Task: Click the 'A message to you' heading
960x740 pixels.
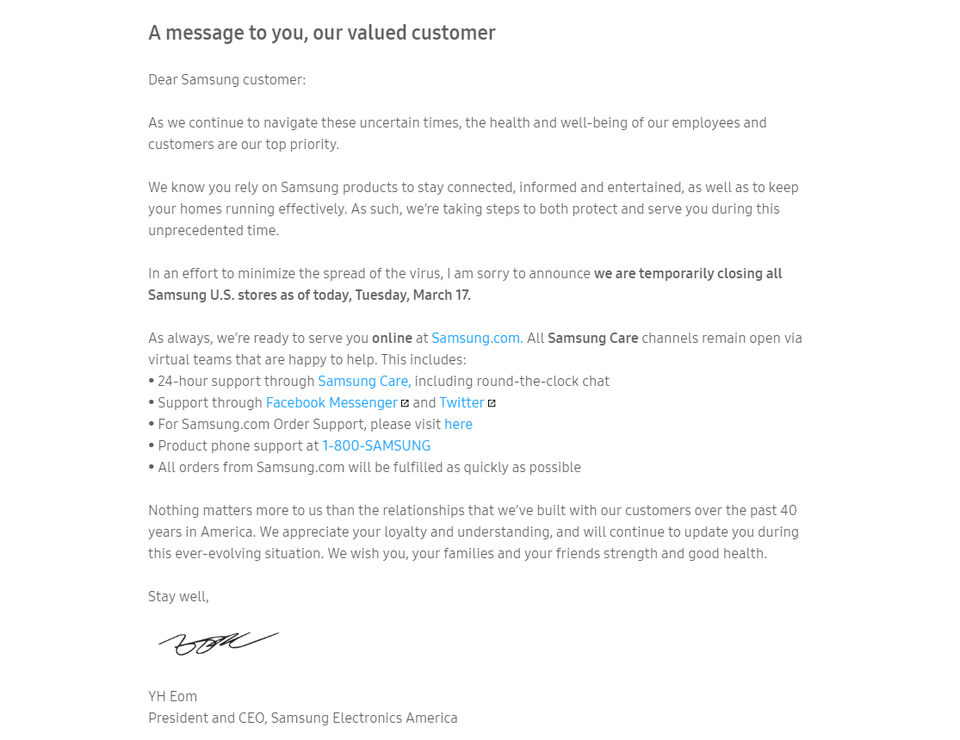Action: [322, 33]
